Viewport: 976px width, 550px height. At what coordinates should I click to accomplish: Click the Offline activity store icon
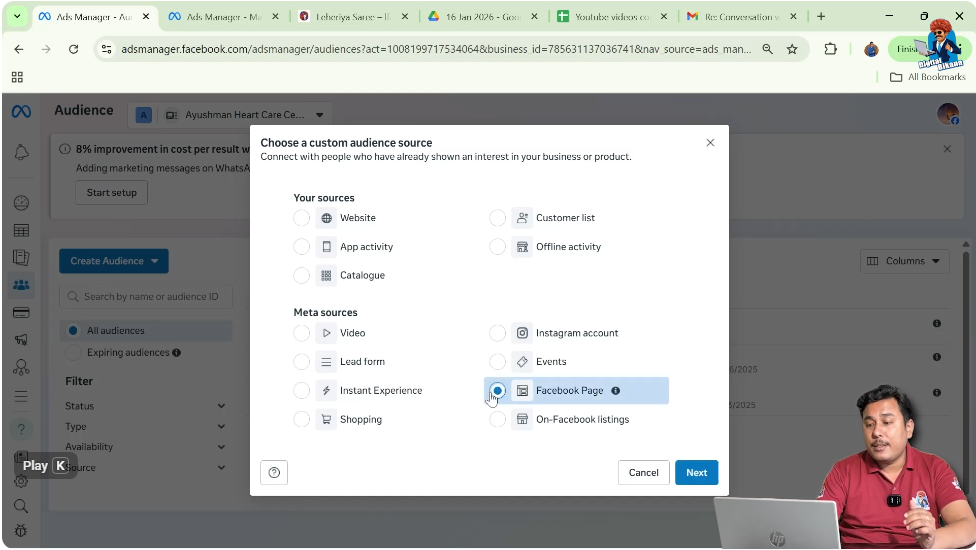(x=522, y=246)
